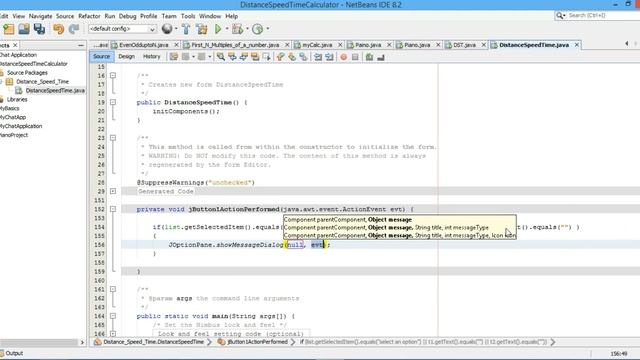Click Find Previous Occurrence icon
Viewport: 640px width, 360px height.
click(232, 57)
